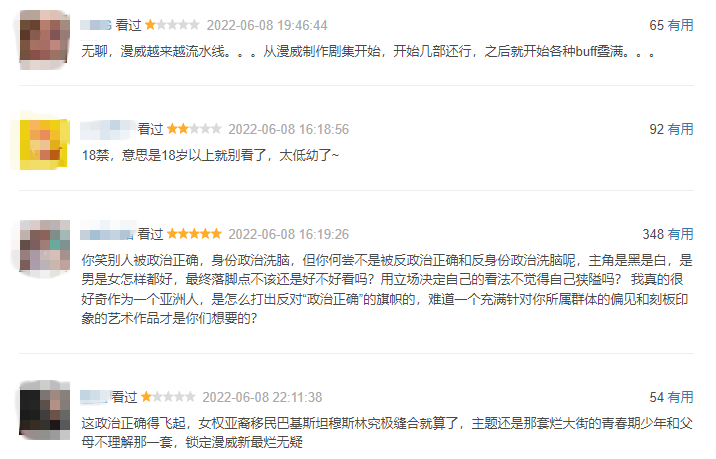The height and width of the screenshot is (459, 716).
Task: Open the third reviewer's avatar
Action: click(x=44, y=248)
